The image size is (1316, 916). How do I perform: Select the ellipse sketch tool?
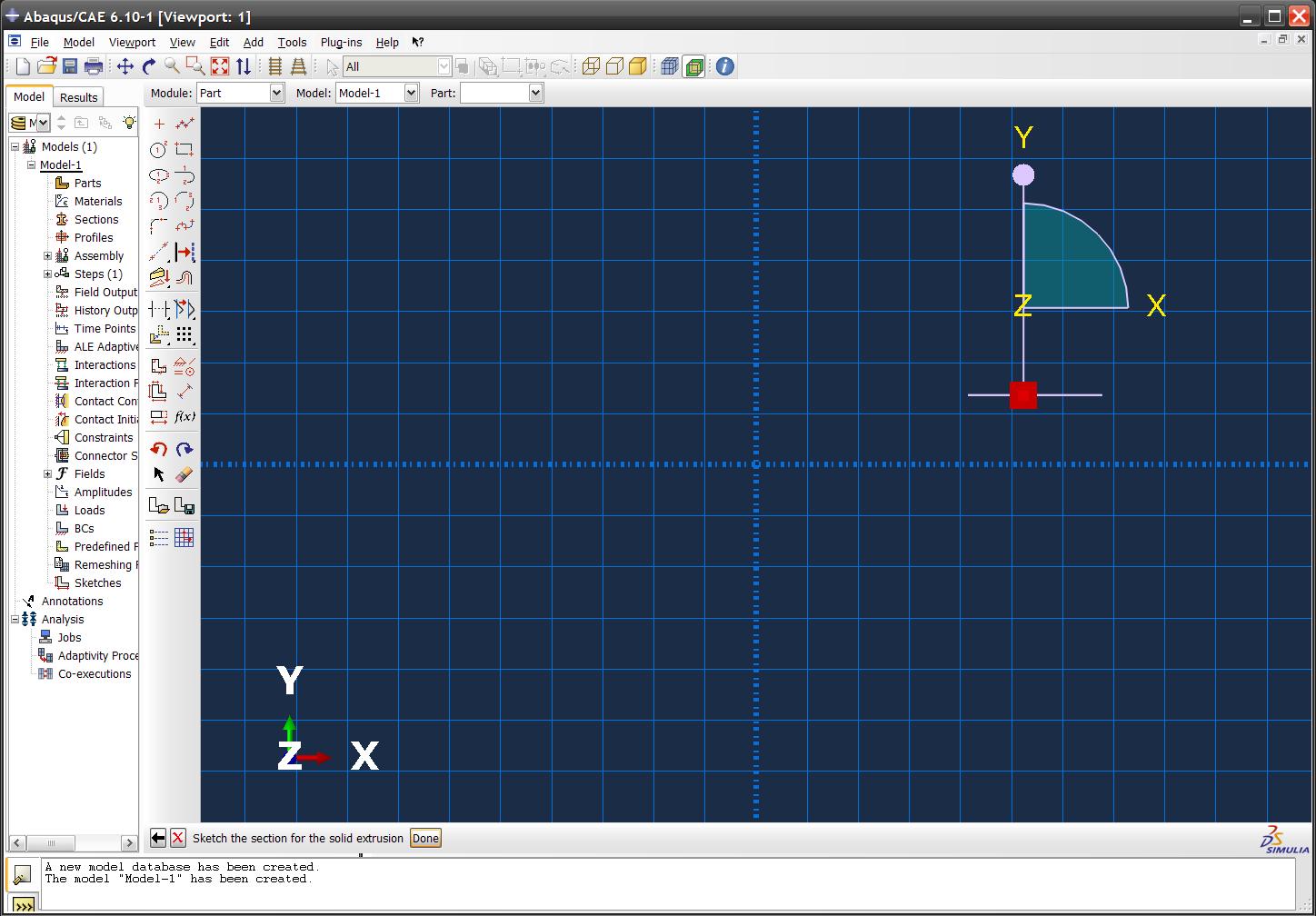(159, 175)
